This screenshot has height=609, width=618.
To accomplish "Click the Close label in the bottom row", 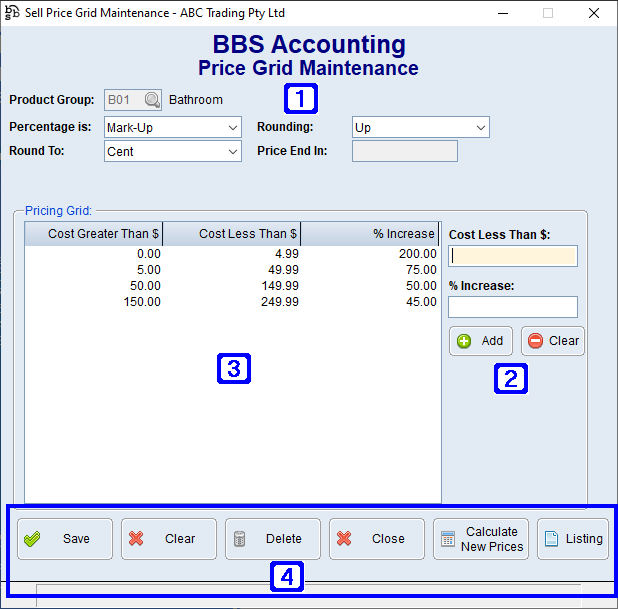I will 388,539.
